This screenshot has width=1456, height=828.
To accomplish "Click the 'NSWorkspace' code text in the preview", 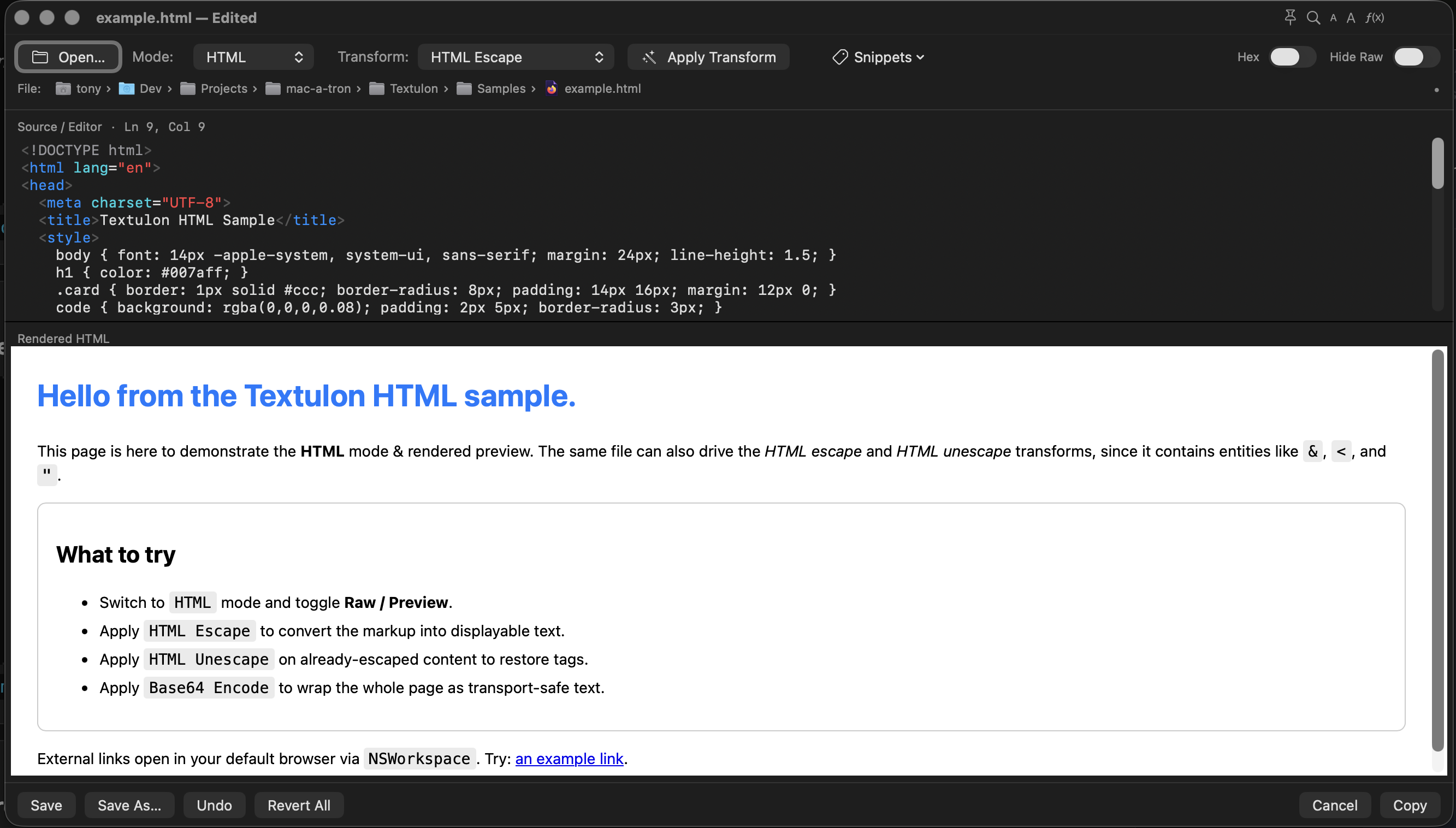I will (x=419, y=759).
